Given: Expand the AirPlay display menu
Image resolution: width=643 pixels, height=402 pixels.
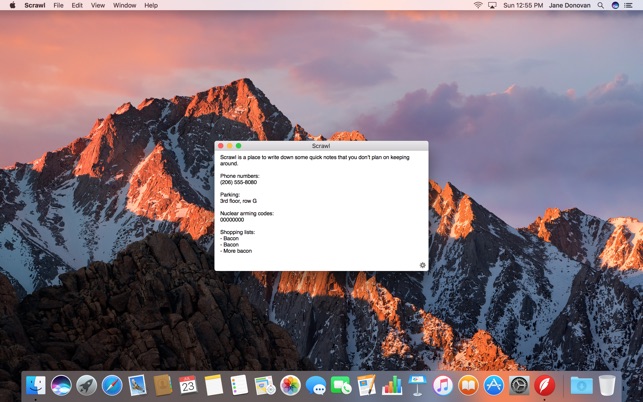Looking at the screenshot, I should tap(491, 5).
